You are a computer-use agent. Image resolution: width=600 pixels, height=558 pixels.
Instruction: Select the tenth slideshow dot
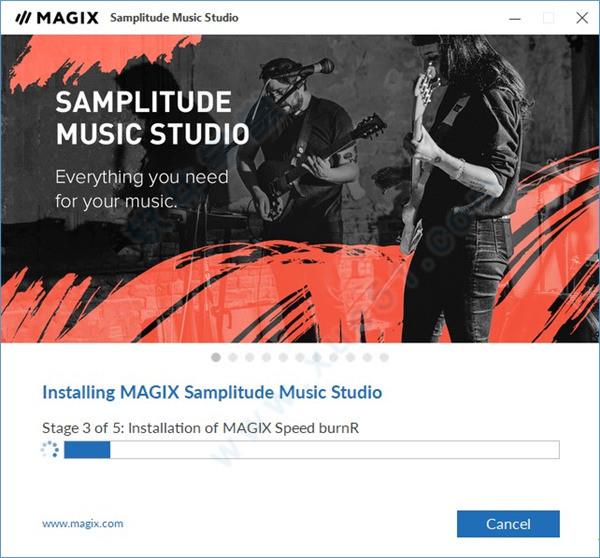[367, 357]
